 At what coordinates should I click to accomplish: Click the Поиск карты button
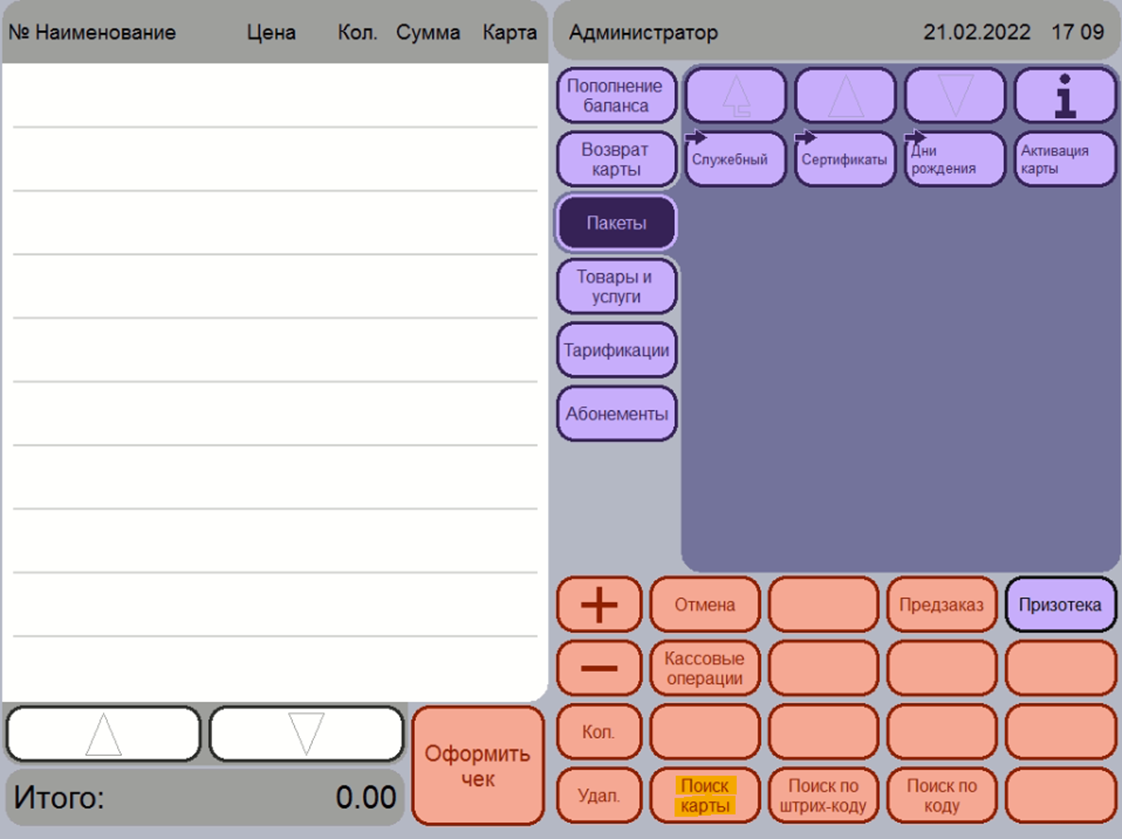705,796
